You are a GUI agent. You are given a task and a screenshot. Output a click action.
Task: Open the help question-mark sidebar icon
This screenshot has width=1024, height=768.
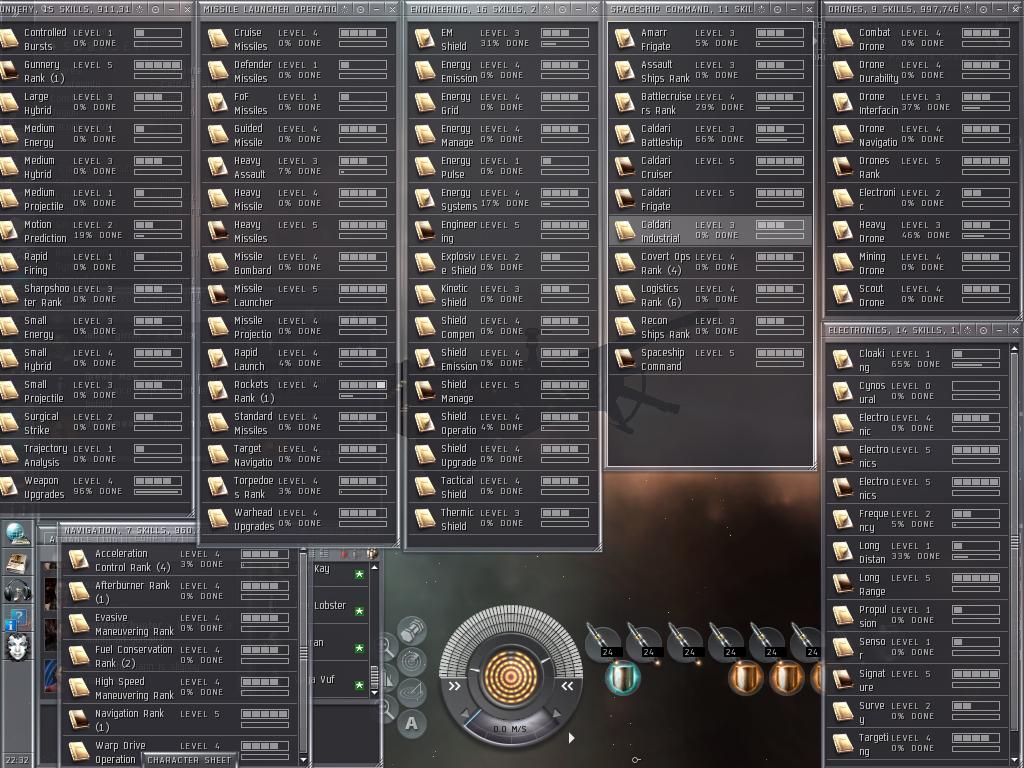17,619
